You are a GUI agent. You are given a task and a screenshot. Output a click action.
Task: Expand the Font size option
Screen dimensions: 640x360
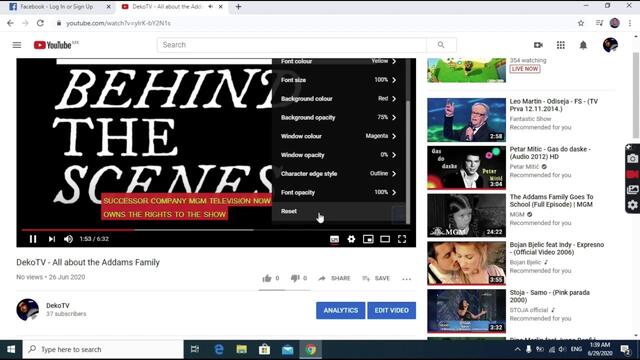coord(339,80)
